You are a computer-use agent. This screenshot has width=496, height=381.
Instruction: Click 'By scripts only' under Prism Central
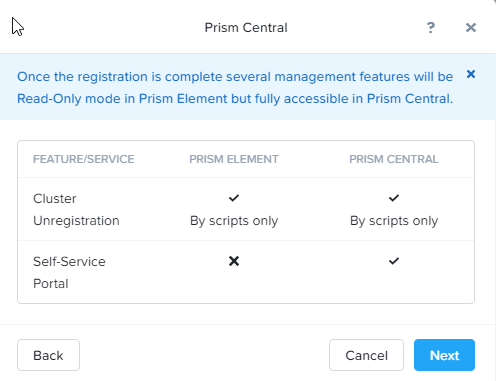[x=394, y=221]
